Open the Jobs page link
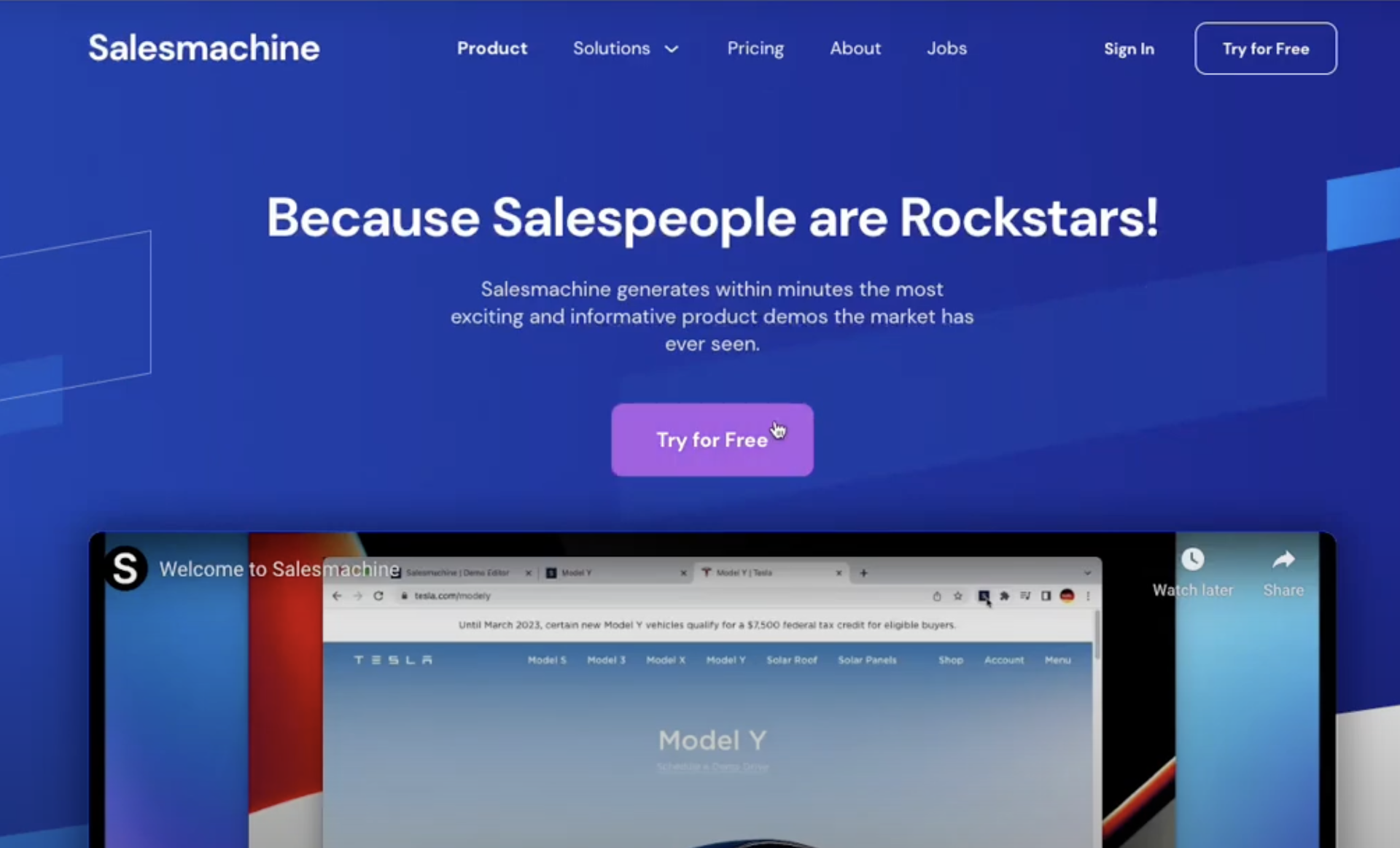Viewport: 1400px width, 848px height. point(946,48)
